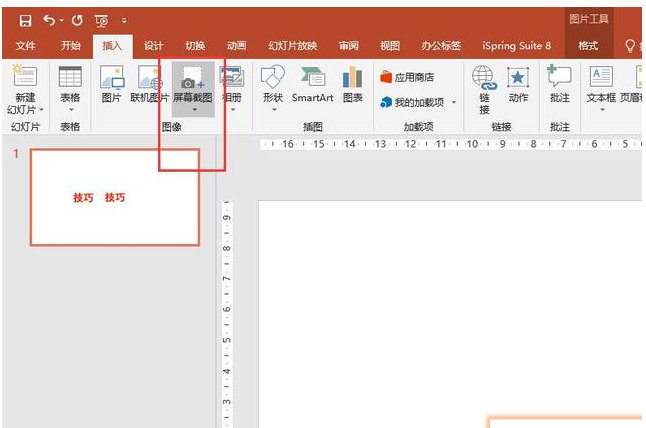Click the Save icon in quick access toolbar
The height and width of the screenshot is (428, 646).
coord(26,21)
